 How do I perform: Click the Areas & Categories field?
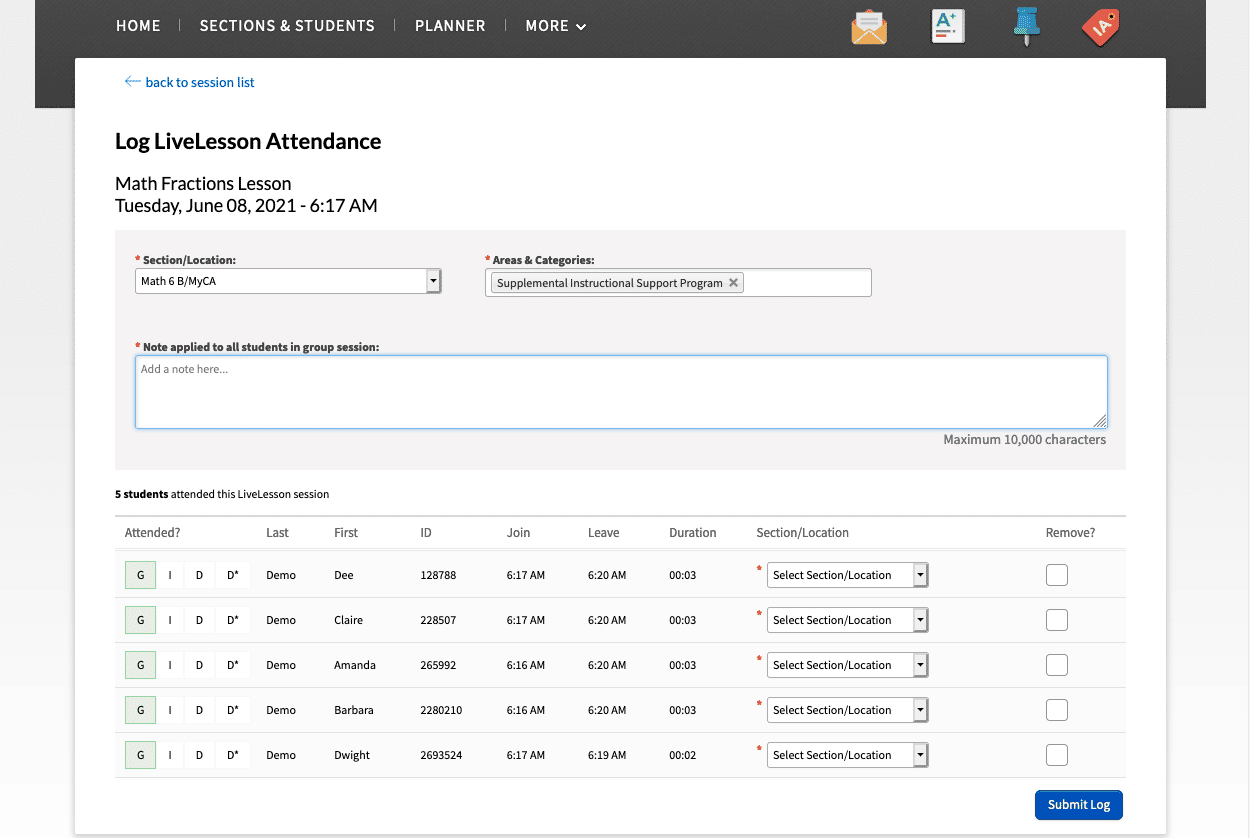pos(678,283)
